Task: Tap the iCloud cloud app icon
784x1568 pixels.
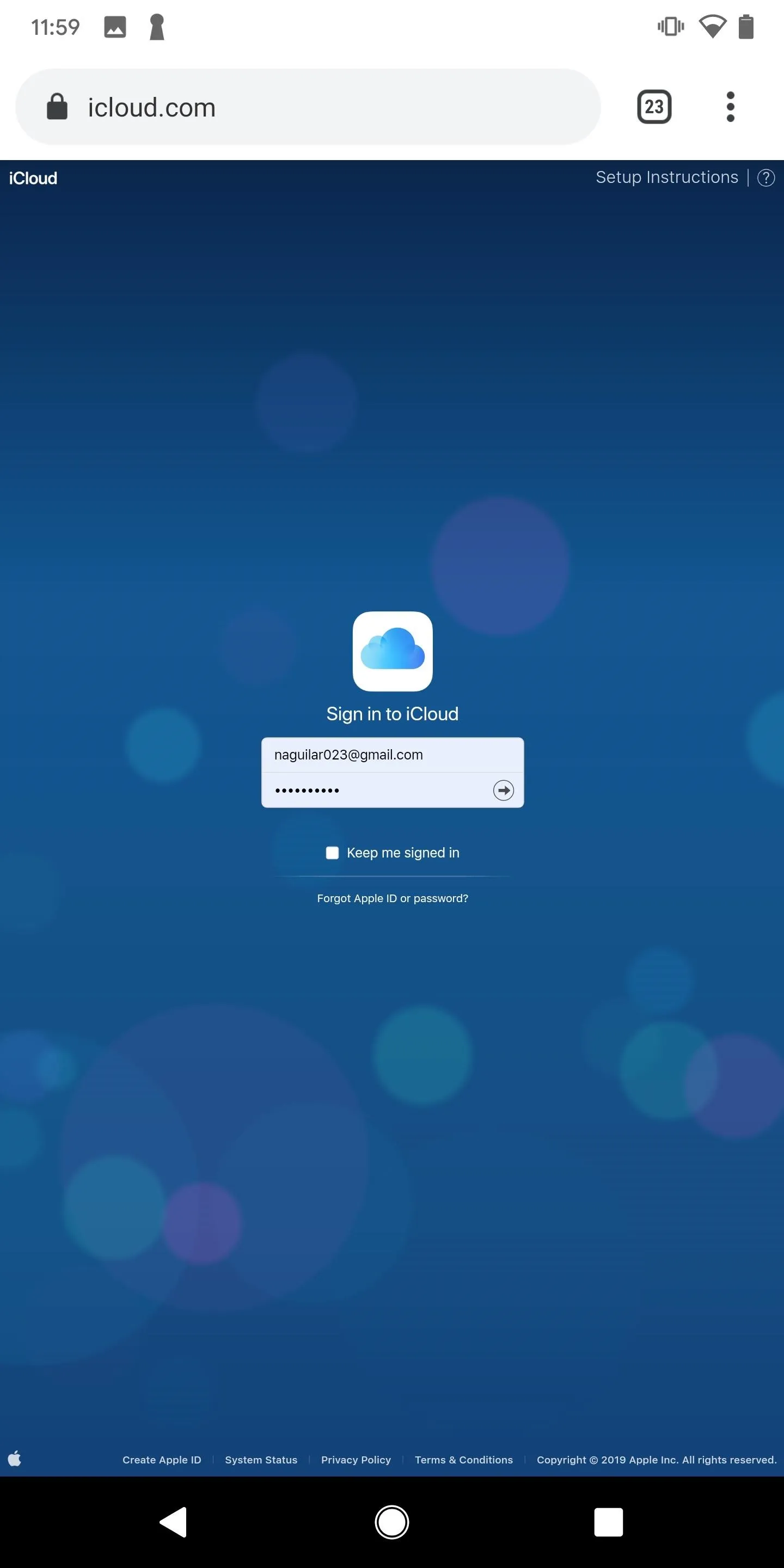Action: coord(393,651)
